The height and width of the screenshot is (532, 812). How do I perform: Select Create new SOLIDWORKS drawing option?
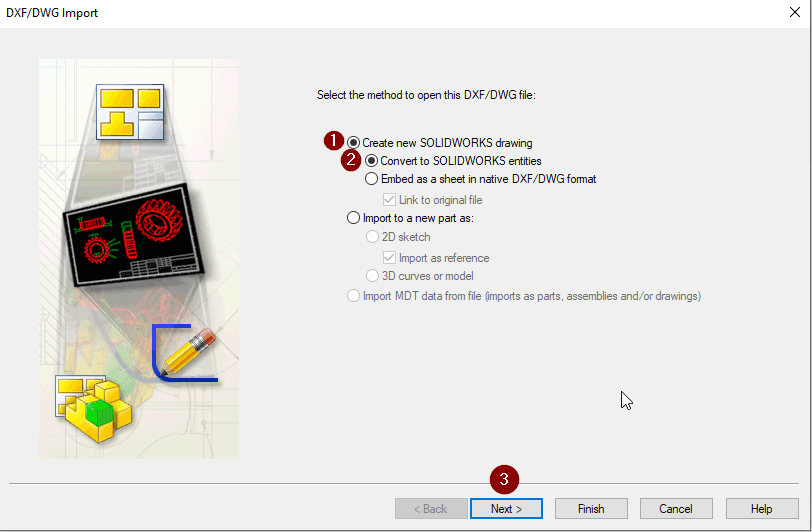pyautogui.click(x=353, y=143)
